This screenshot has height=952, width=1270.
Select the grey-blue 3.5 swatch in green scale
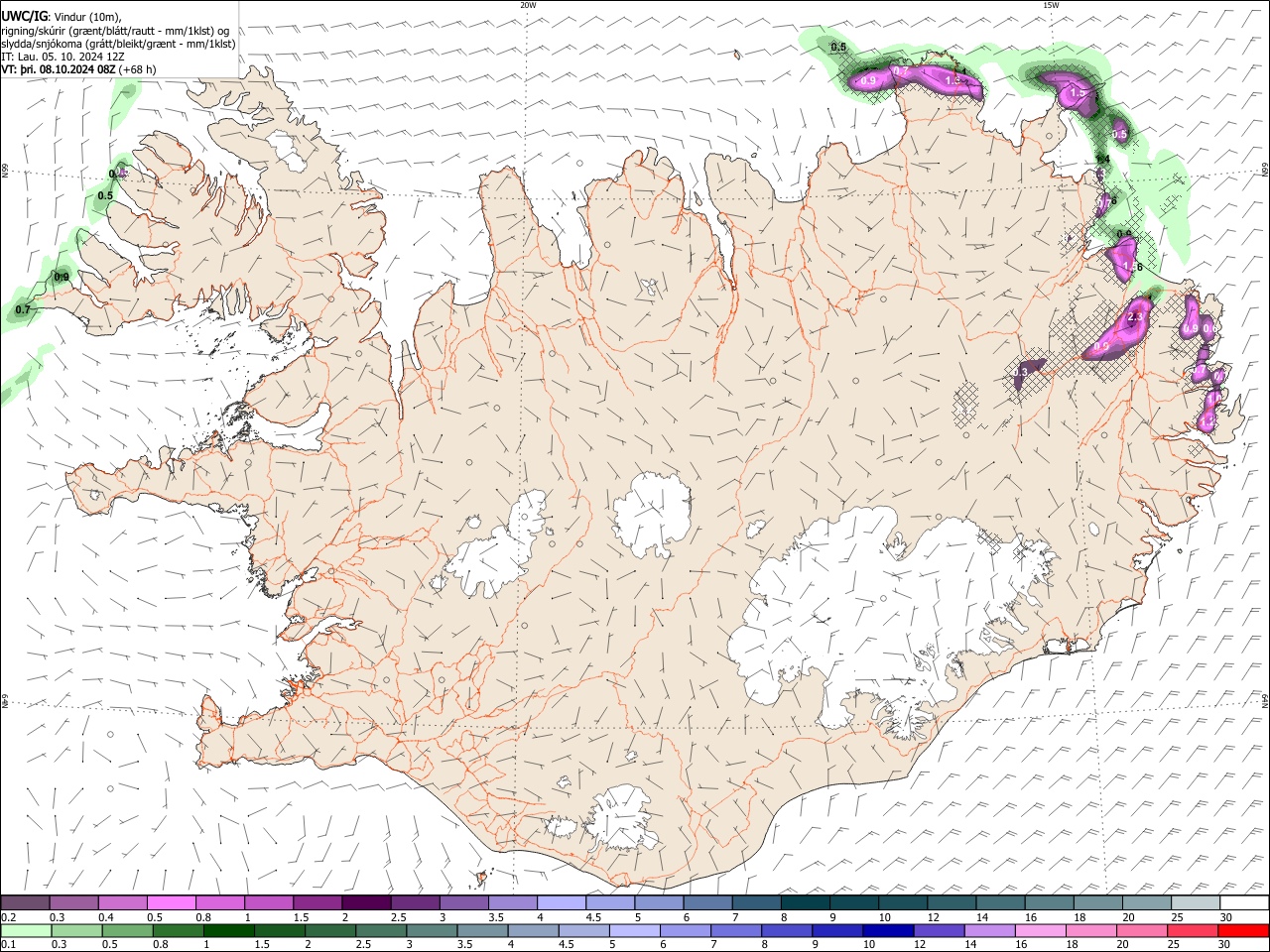click(481, 931)
